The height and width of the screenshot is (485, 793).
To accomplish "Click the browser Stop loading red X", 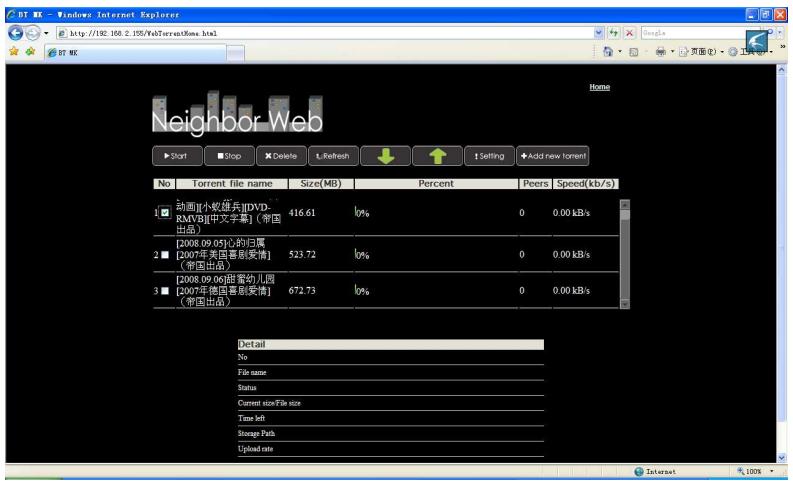I will click(x=629, y=33).
